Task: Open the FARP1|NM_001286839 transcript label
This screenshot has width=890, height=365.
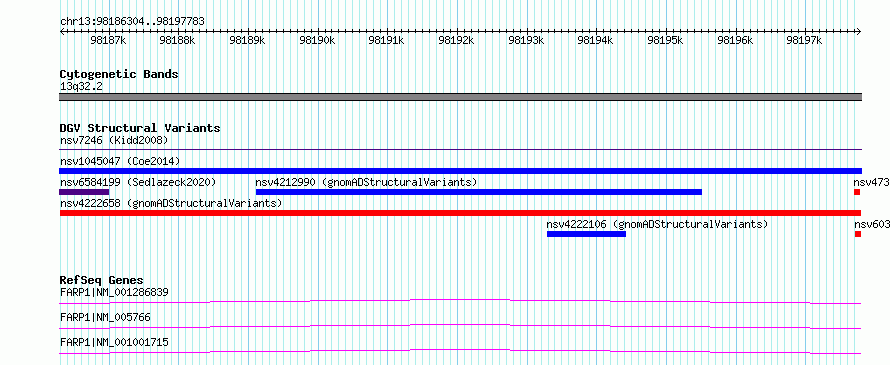Action: pos(114,292)
